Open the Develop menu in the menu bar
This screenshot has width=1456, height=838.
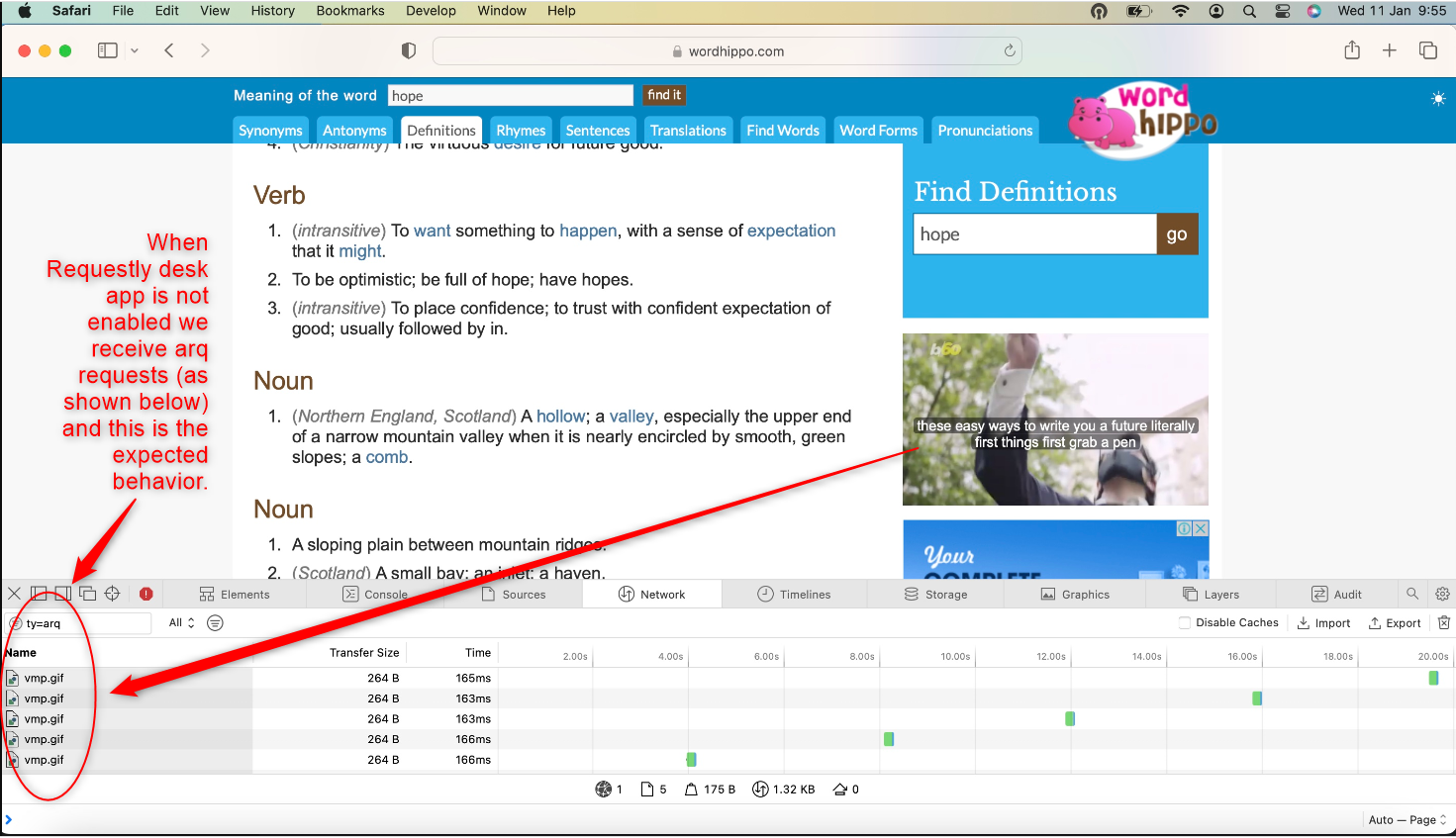click(x=431, y=11)
